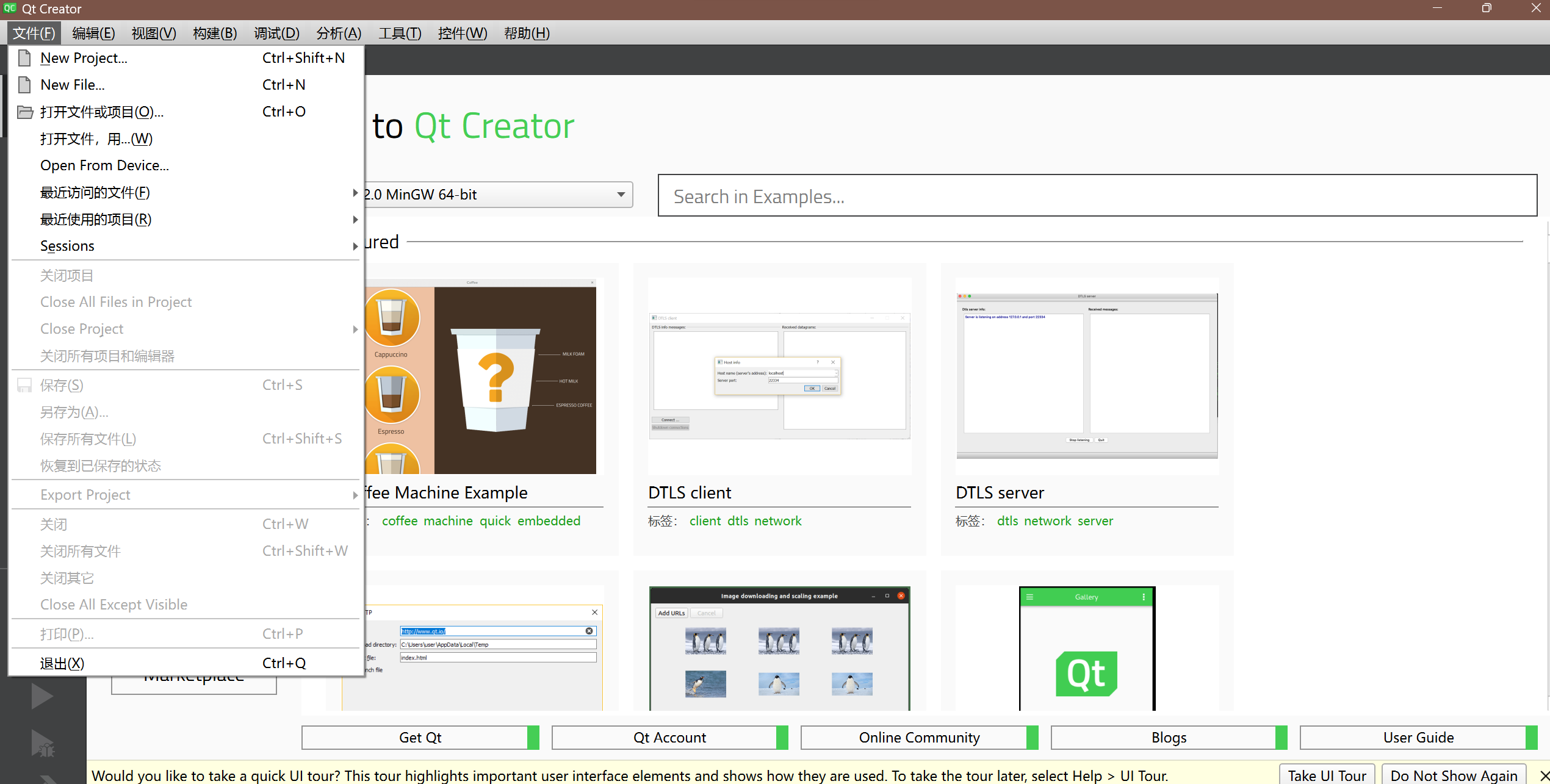
Task: Click the open folder icon in menu
Action: pos(25,112)
